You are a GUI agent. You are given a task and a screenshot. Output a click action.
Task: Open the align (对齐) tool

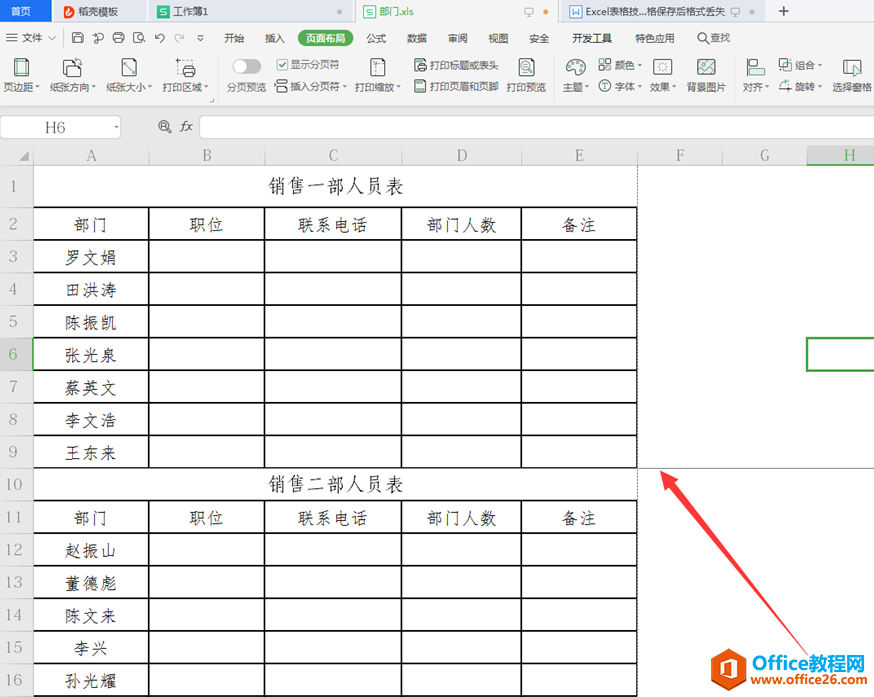coord(755,74)
